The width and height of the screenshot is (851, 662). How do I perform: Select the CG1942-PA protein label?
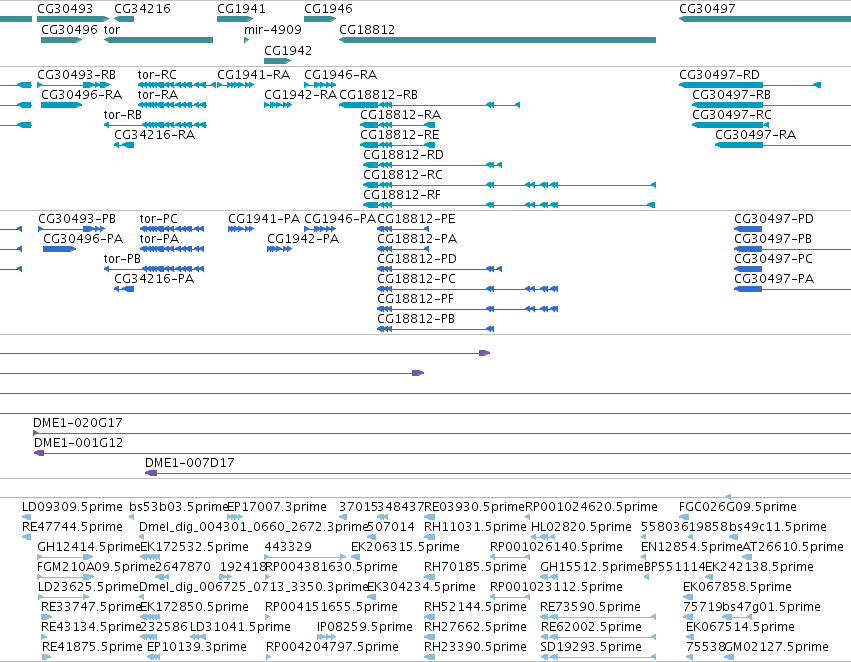(303, 239)
